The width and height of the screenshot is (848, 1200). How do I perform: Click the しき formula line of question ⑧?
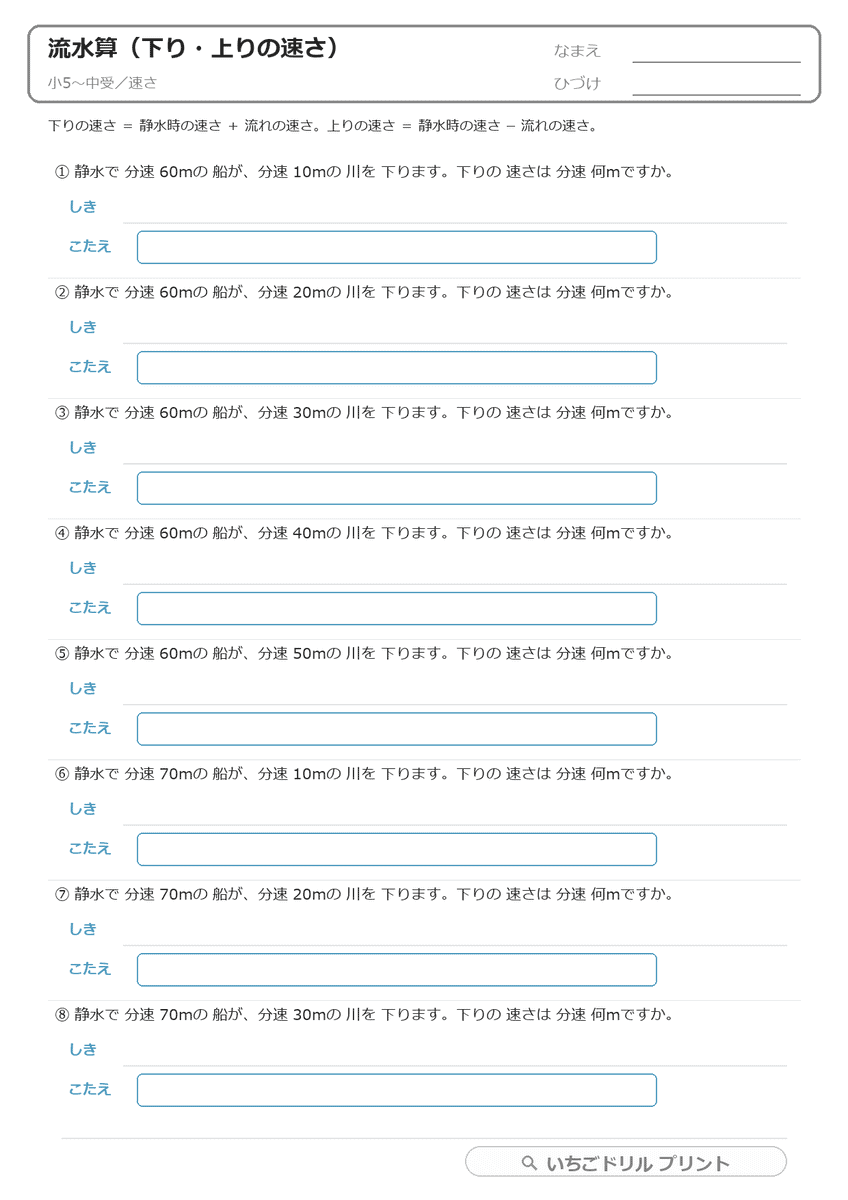pyautogui.click(x=455, y=1051)
